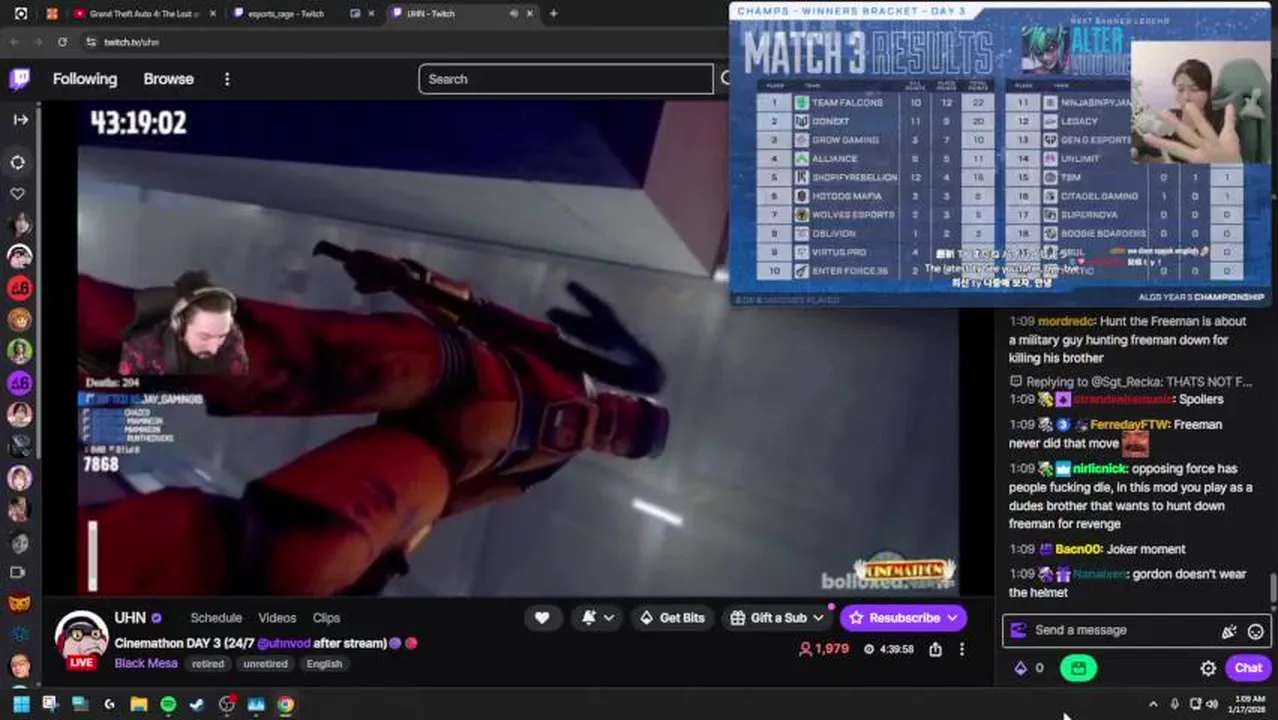Screen dimensions: 1278x720
Task: Click the chat scrollbar thumb
Action: point(1273,590)
